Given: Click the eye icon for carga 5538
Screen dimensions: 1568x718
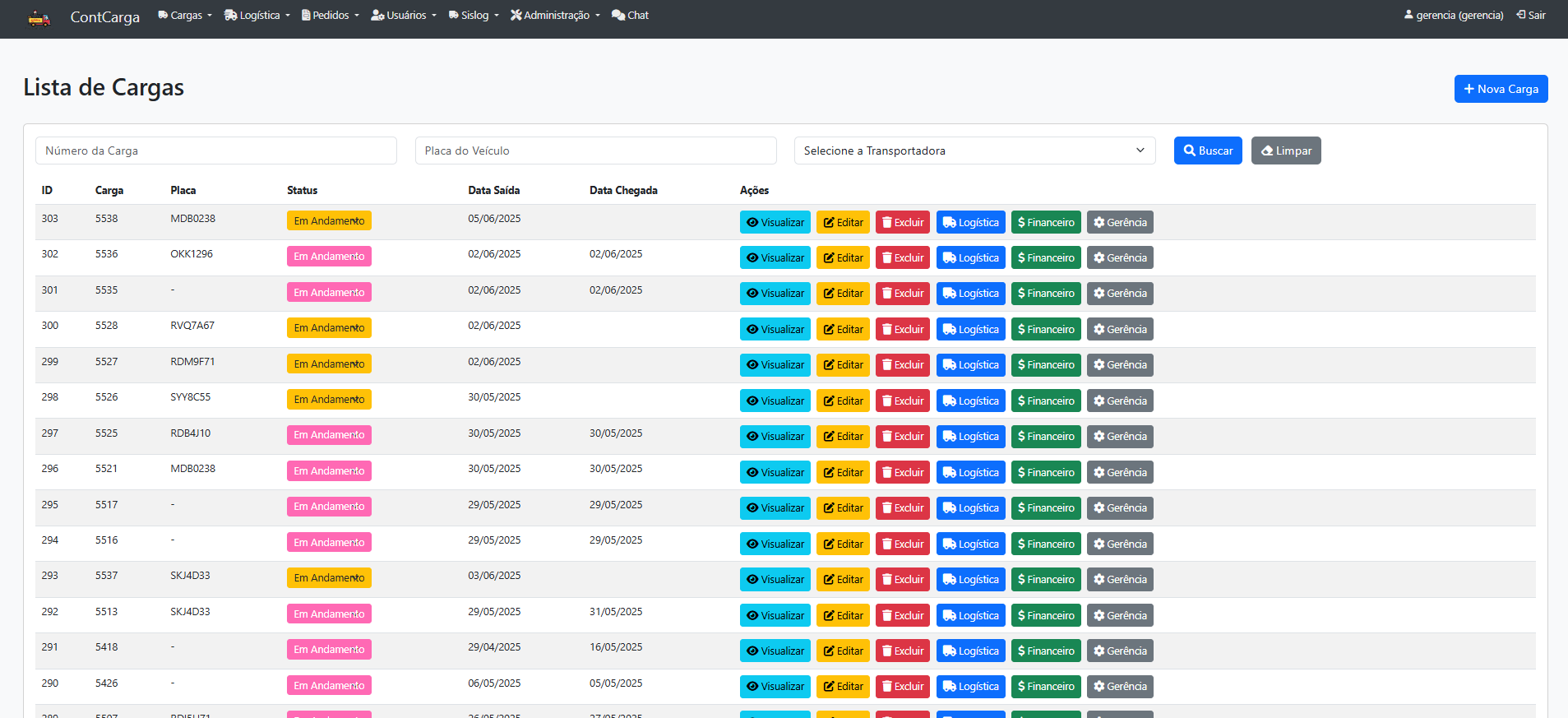Looking at the screenshot, I should [x=752, y=223].
